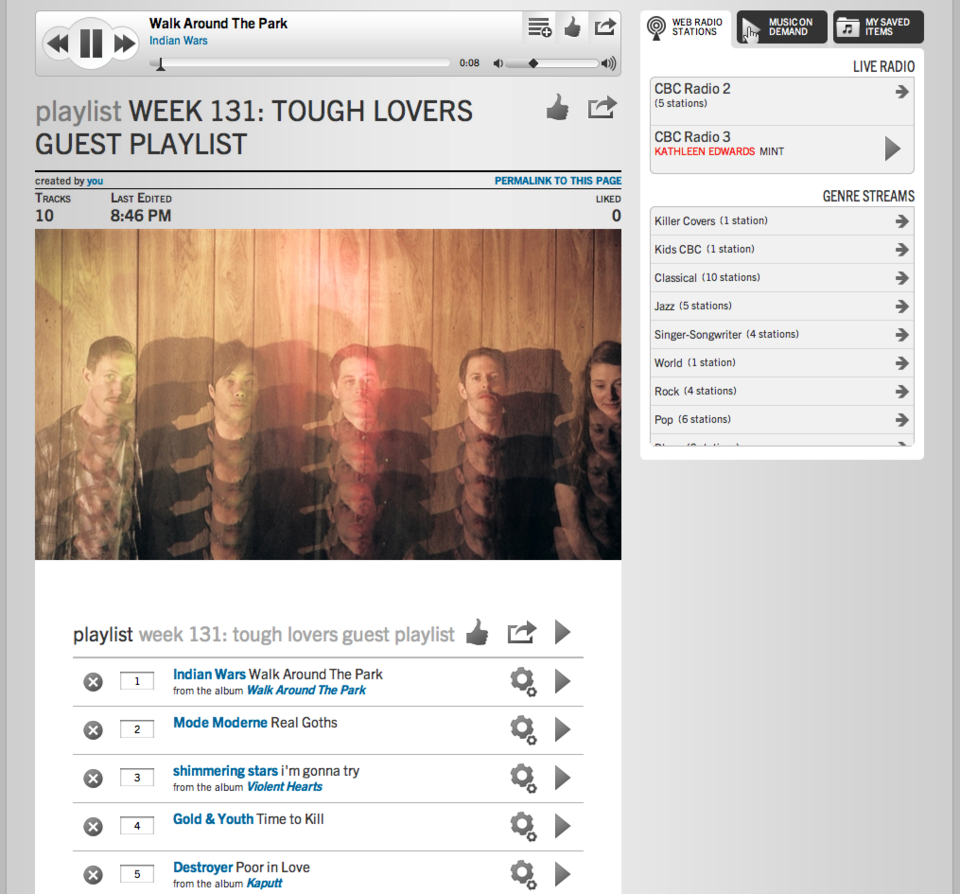Play CBC Radio 3 live stream
960x894 pixels.
click(x=893, y=148)
